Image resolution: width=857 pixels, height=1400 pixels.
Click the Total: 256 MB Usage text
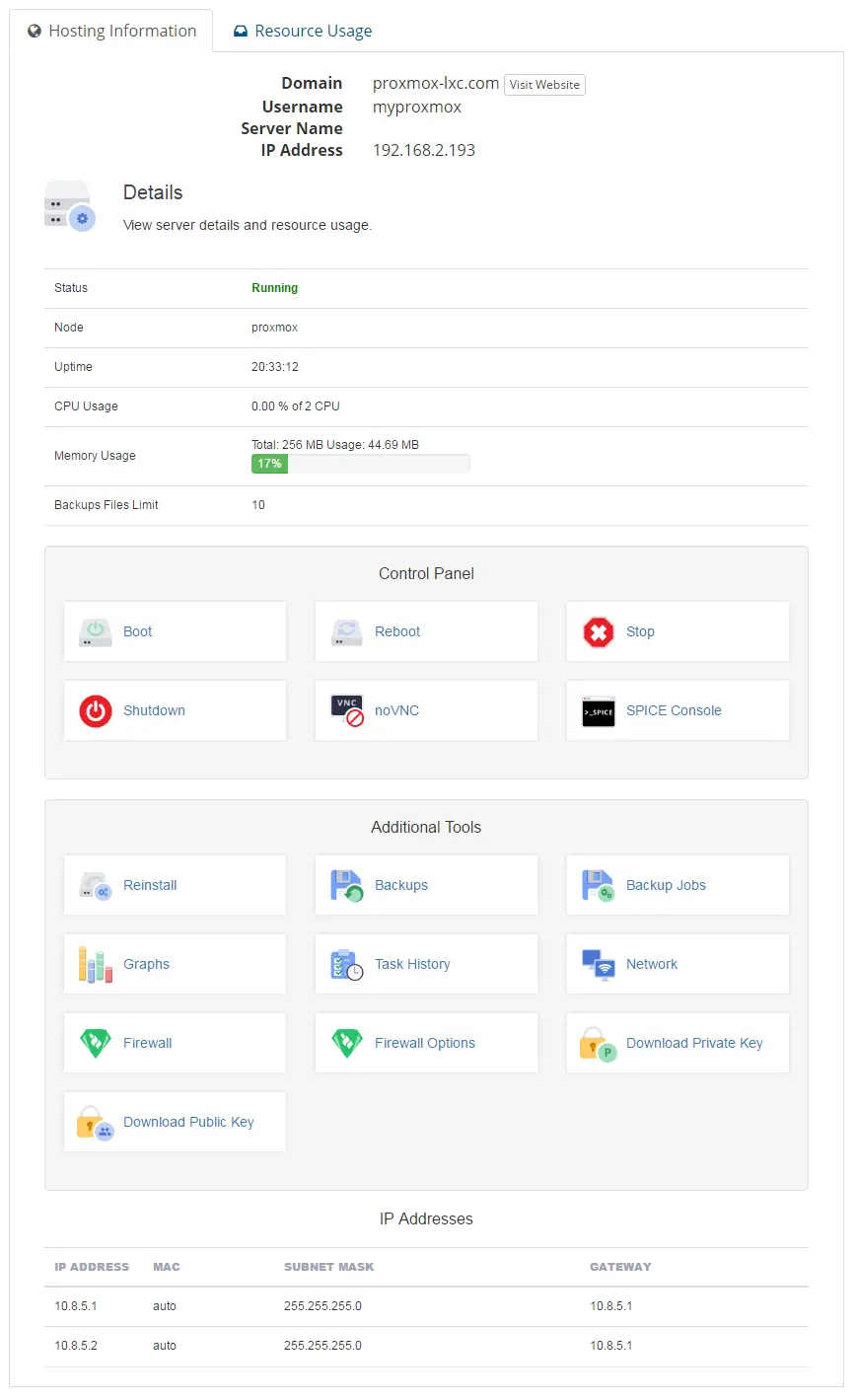click(x=335, y=445)
